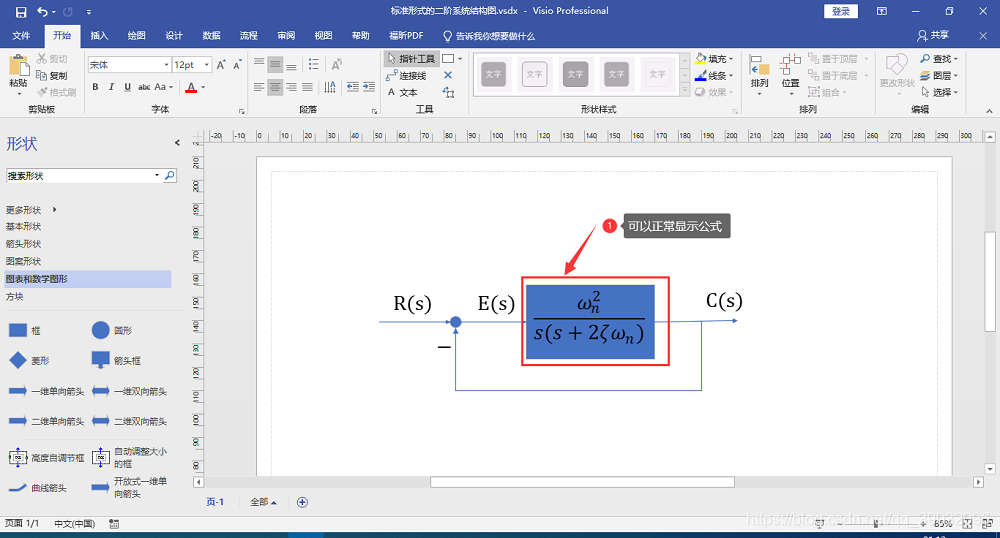1000x538 pixels.
Task: Toggle align middle vertical icon
Action: coord(275,64)
